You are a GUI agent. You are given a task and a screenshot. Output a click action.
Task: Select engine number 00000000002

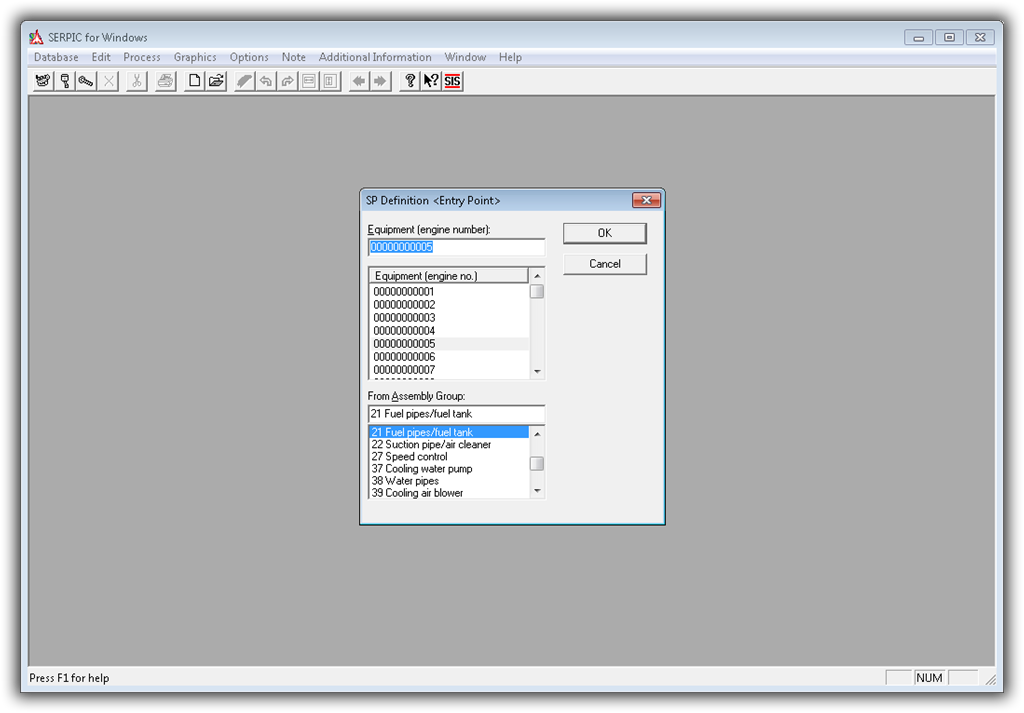coord(449,305)
